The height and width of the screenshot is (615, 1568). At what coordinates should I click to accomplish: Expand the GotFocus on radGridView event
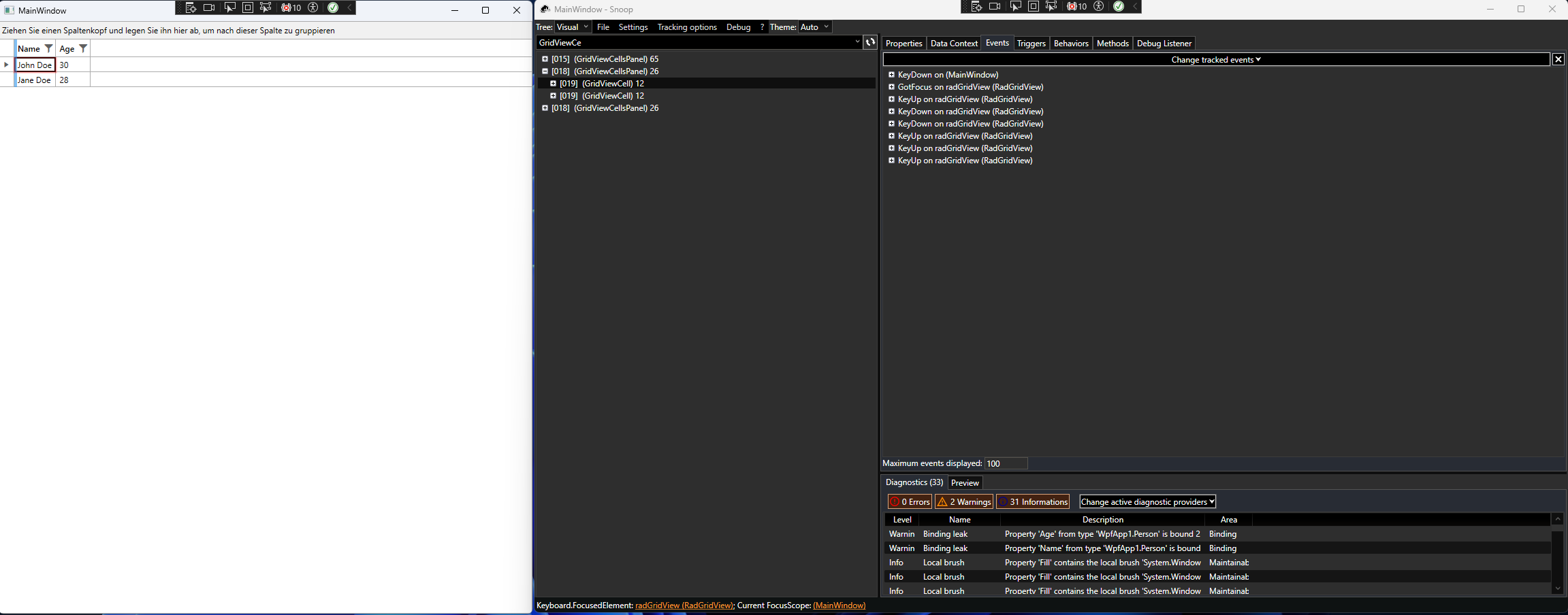click(891, 87)
